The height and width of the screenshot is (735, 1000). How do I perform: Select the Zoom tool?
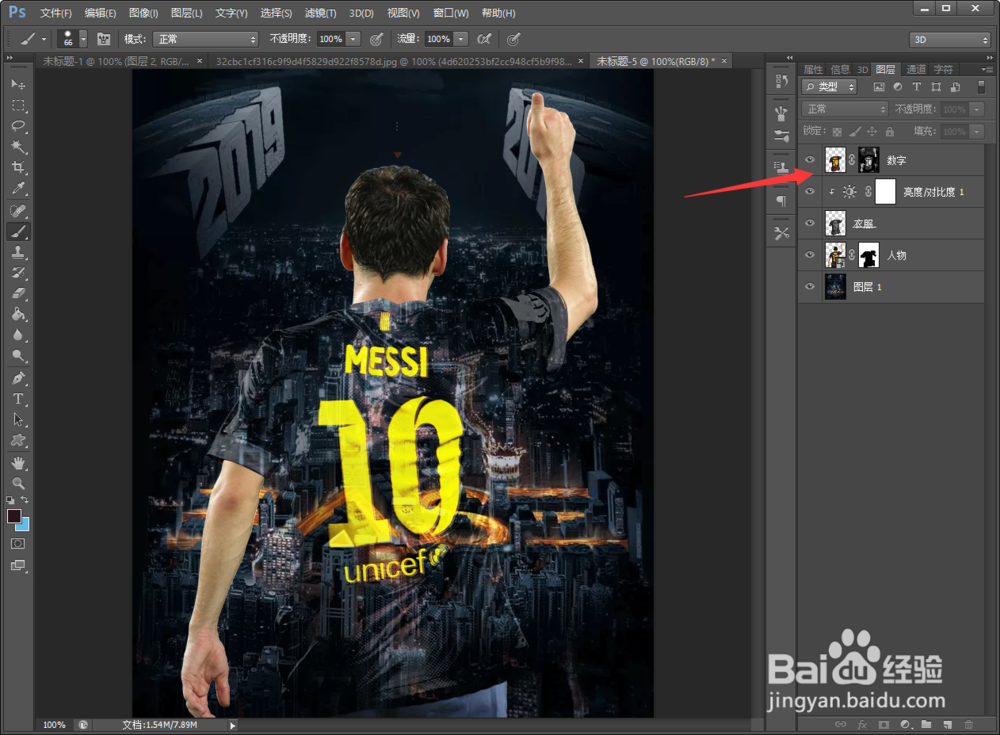tap(18, 483)
